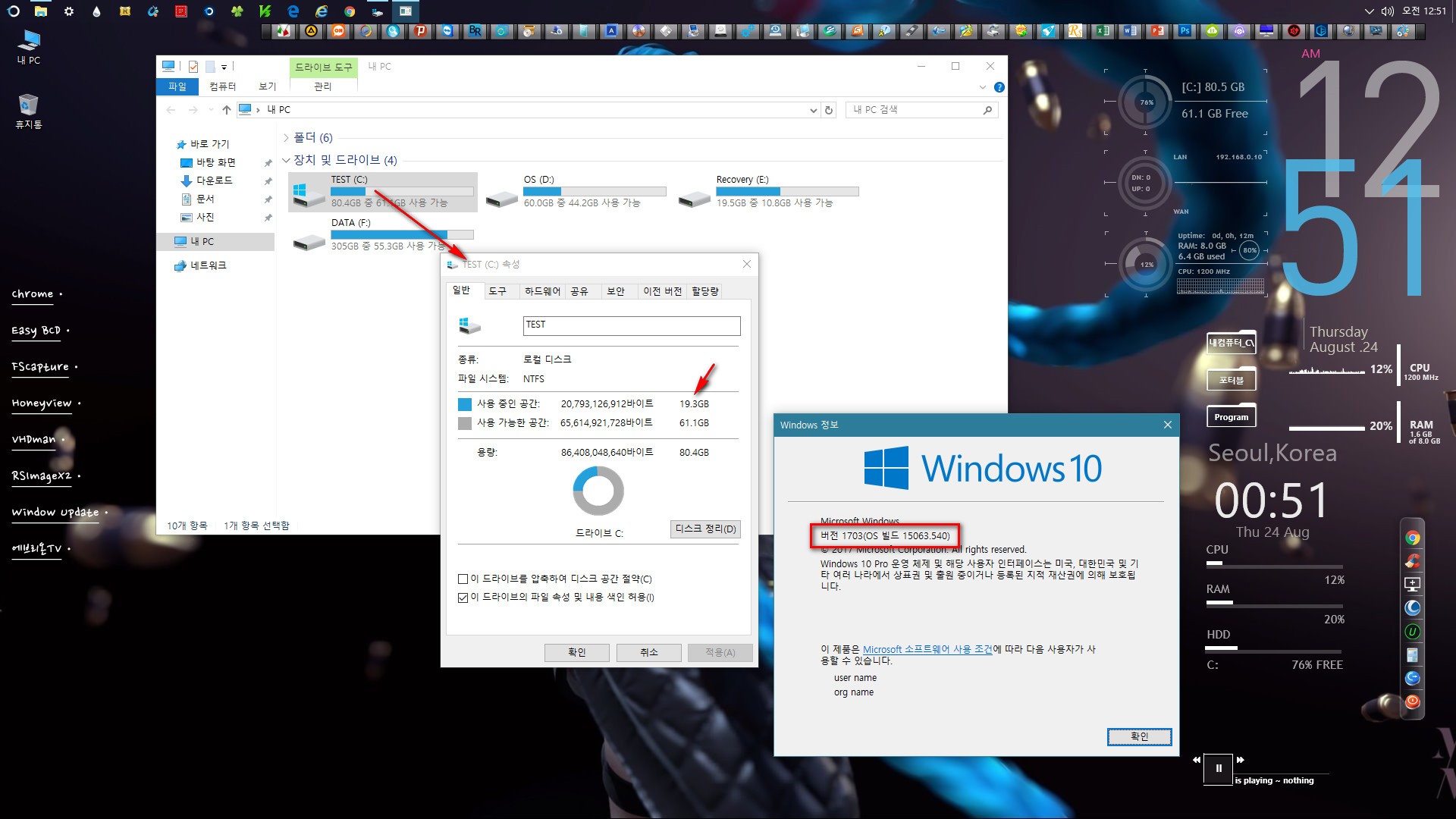Click the Window Update shortcut label
The height and width of the screenshot is (819, 1456).
click(x=55, y=513)
